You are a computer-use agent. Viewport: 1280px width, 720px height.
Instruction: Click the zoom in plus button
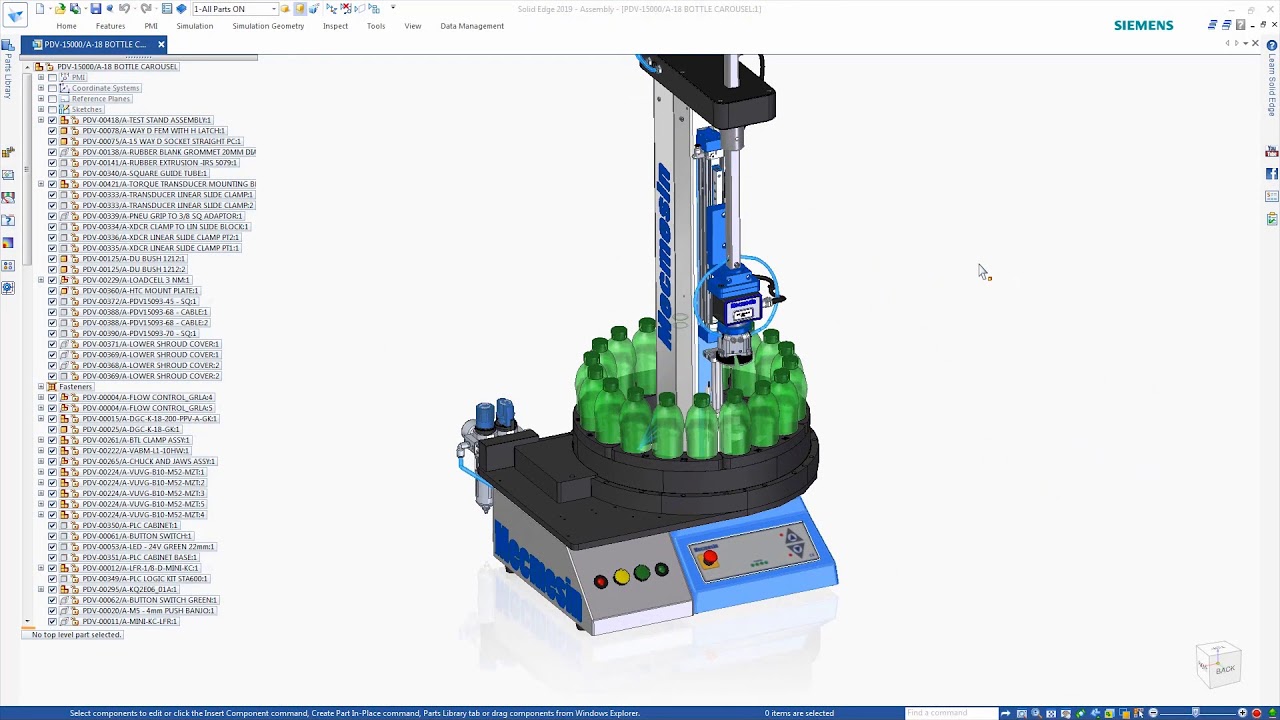(1242, 713)
